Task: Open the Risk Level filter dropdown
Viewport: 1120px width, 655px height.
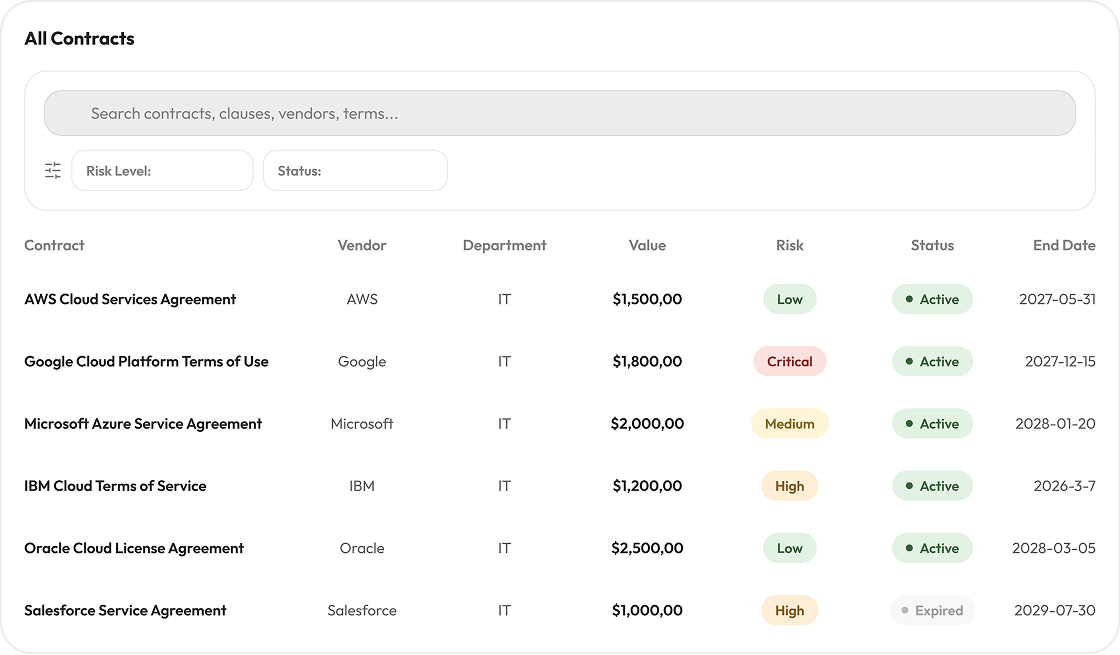Action: pos(162,171)
